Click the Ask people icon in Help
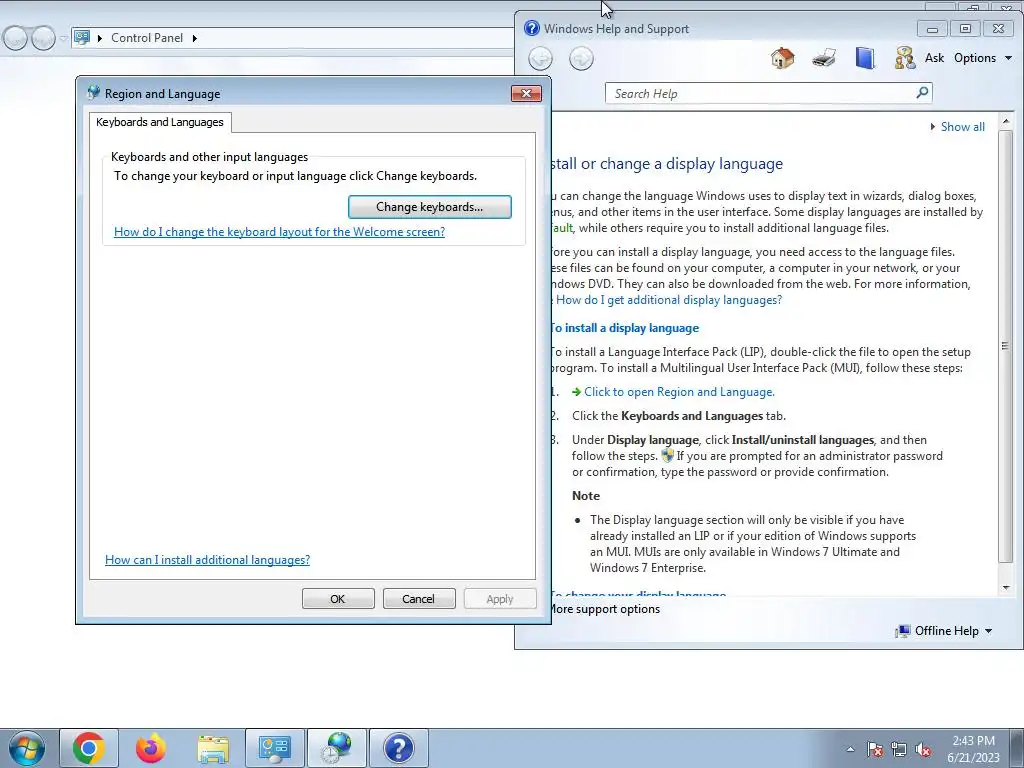This screenshot has width=1024, height=768. coord(904,58)
